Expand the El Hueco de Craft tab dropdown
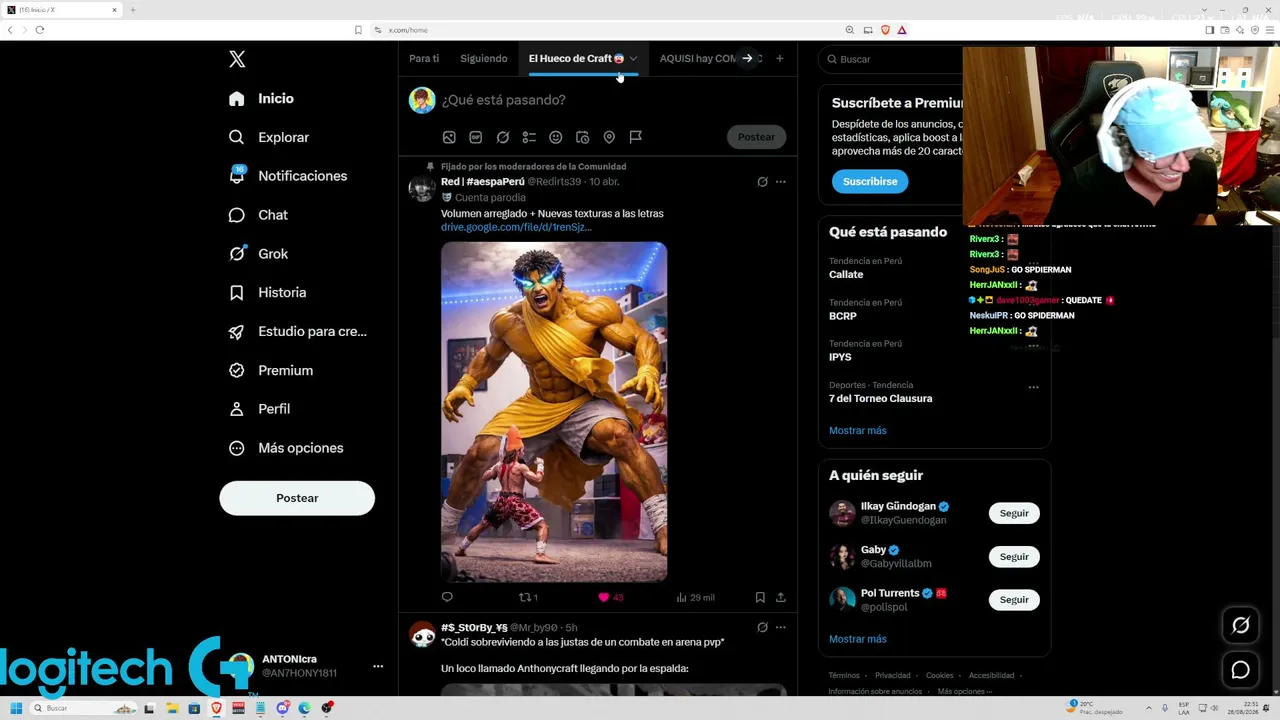 (633, 59)
